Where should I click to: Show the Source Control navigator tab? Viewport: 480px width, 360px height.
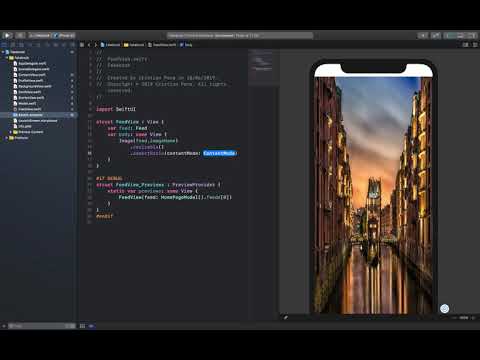(13, 45)
